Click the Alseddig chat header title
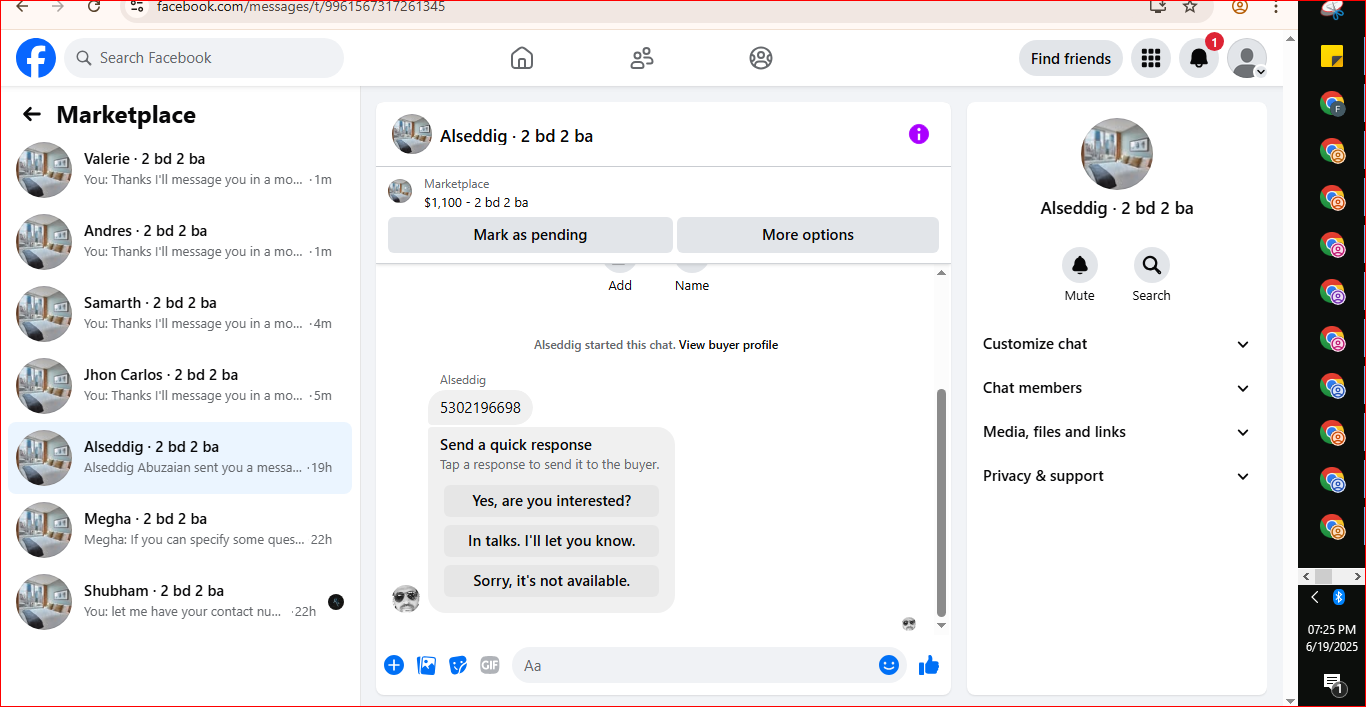1366x707 pixels. coord(516,136)
